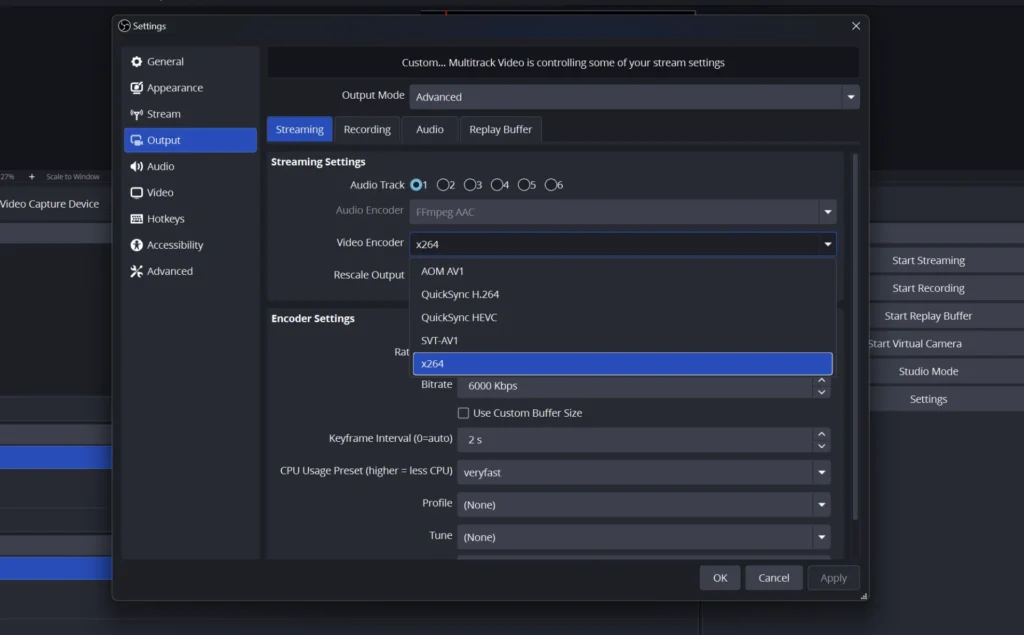Open the General settings page
This screenshot has height=635, width=1024.
190,61
